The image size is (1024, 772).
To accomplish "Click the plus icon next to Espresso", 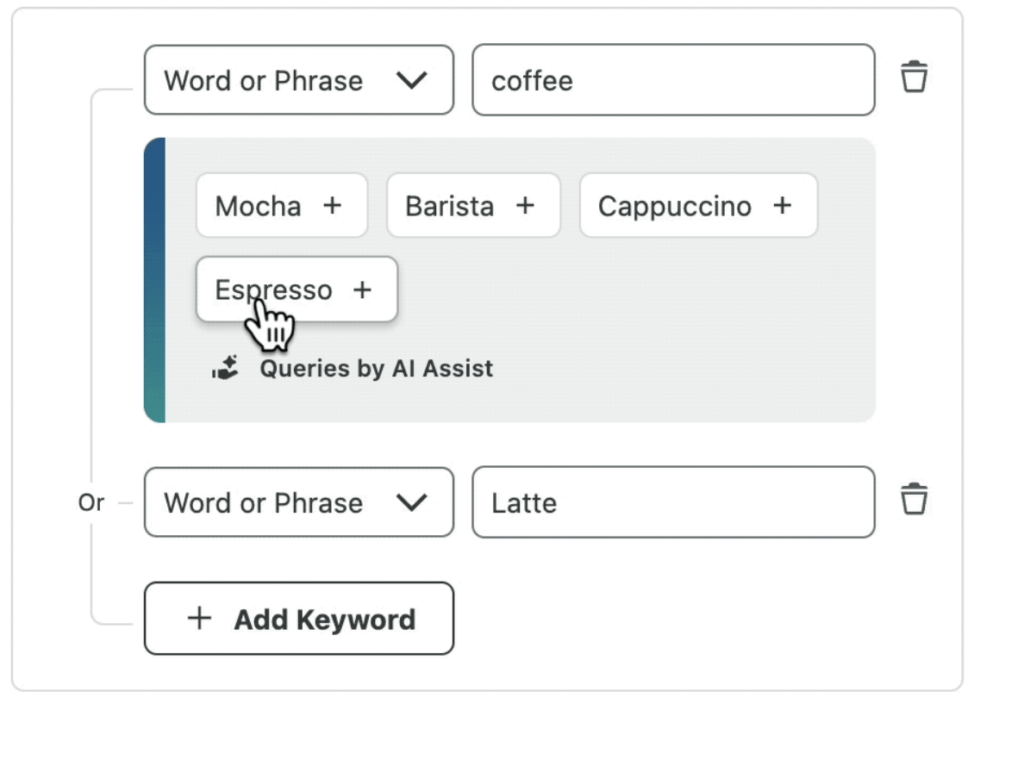I will (x=362, y=290).
